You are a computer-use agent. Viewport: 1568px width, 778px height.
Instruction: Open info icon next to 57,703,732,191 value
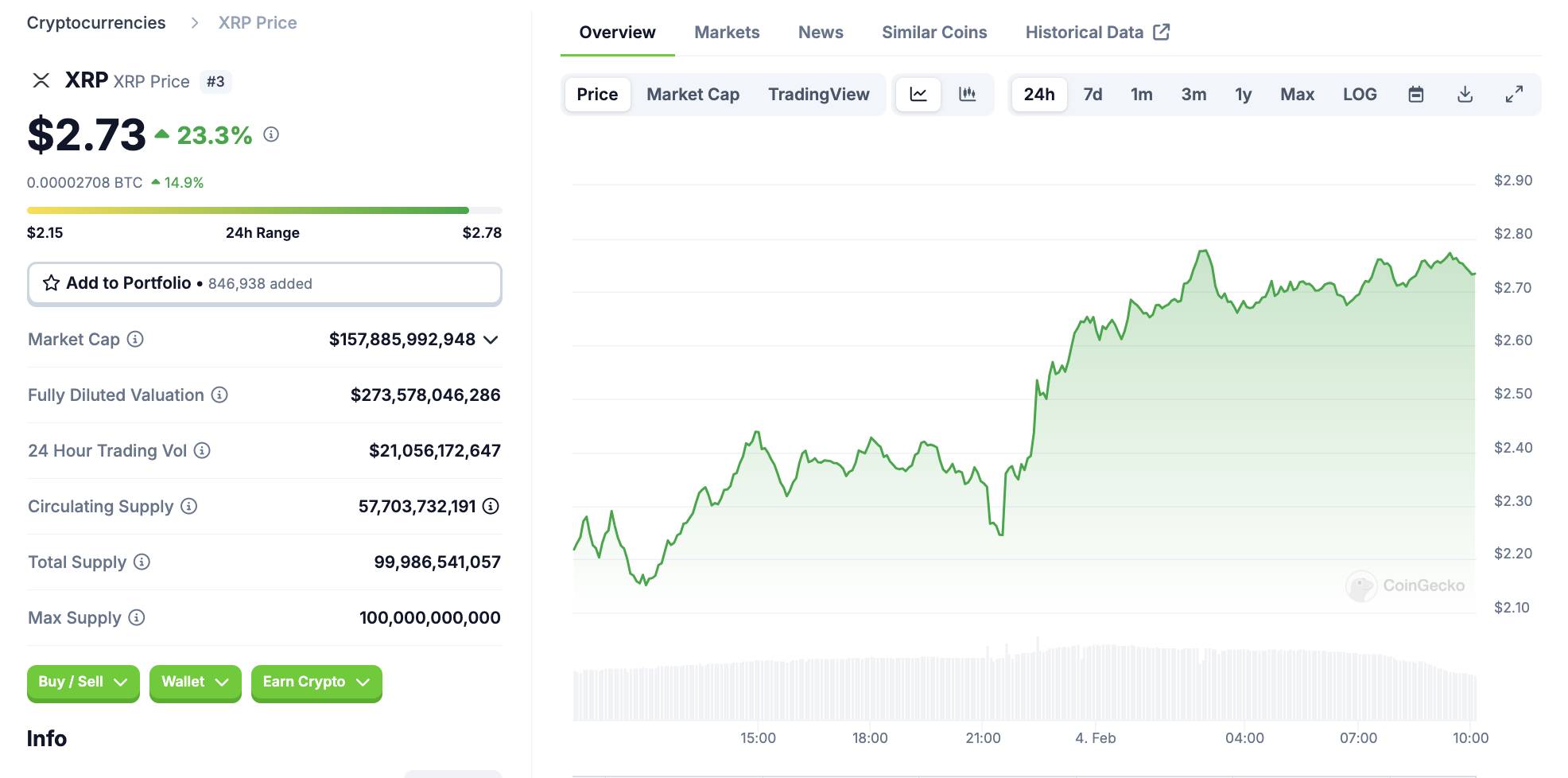tap(491, 506)
